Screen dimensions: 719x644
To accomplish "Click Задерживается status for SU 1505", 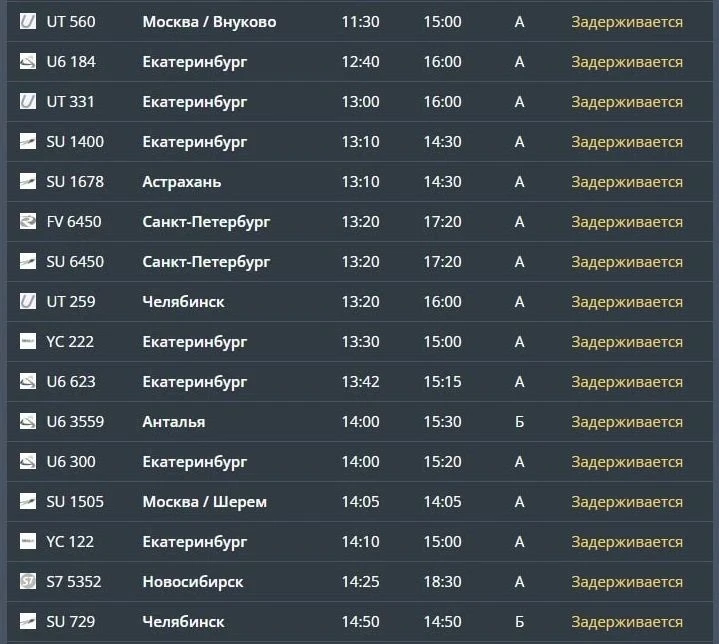I will pos(627,502).
